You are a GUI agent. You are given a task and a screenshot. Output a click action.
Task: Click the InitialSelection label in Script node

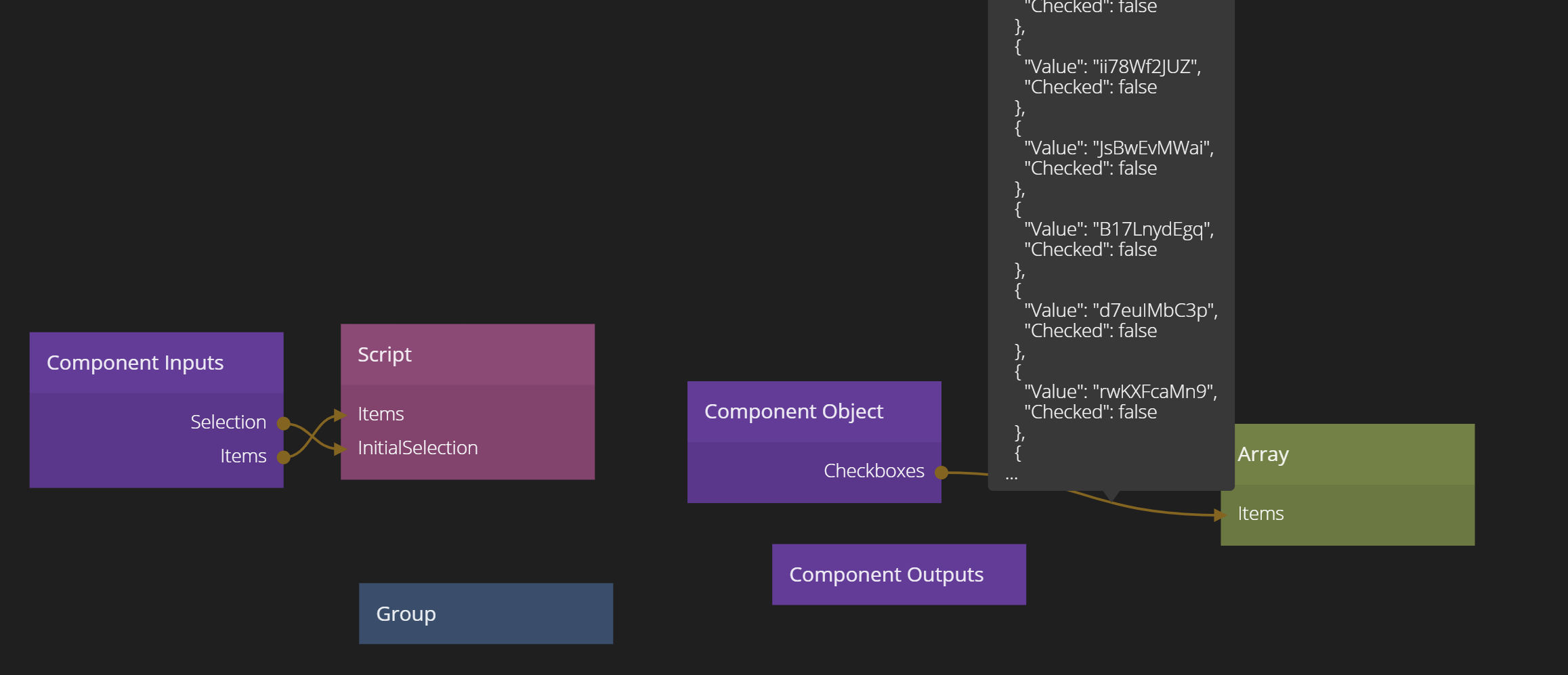pos(417,448)
